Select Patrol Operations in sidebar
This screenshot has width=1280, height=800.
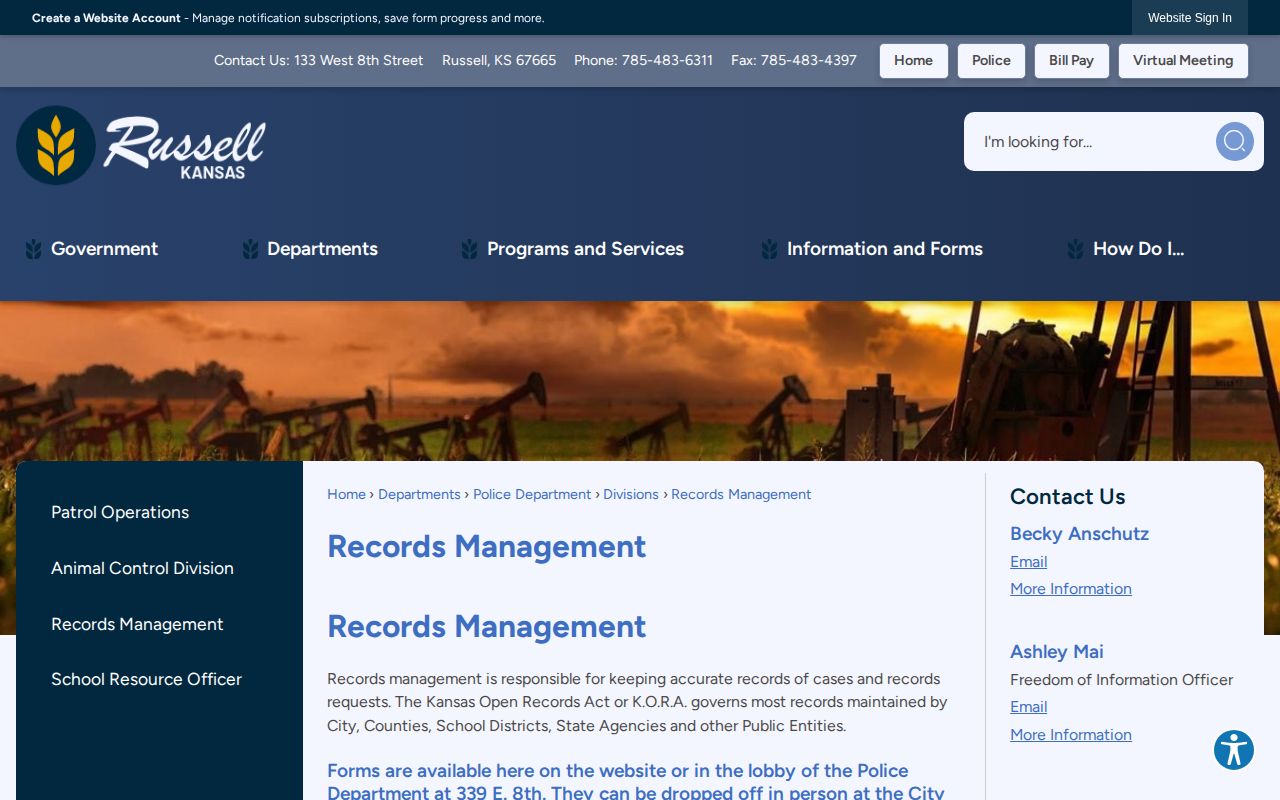coord(120,512)
